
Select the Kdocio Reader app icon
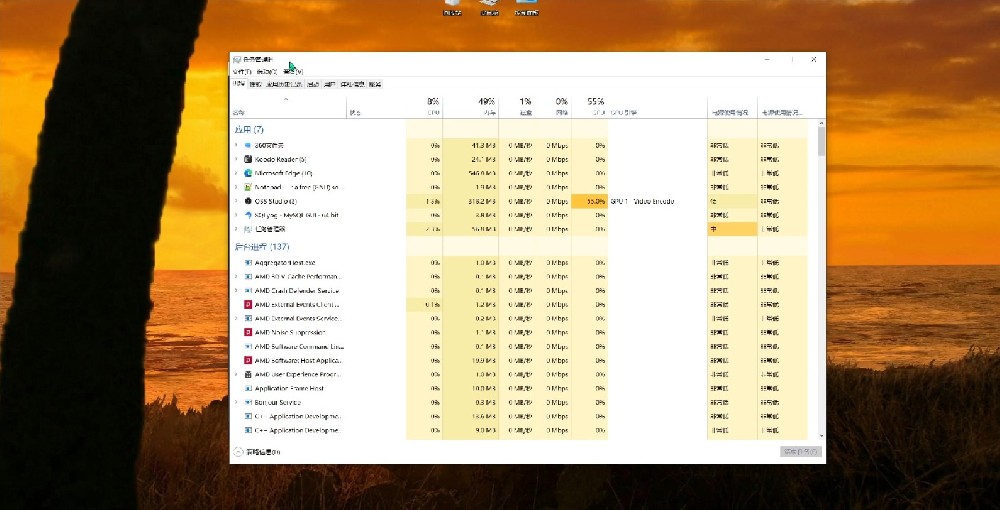pos(248,159)
